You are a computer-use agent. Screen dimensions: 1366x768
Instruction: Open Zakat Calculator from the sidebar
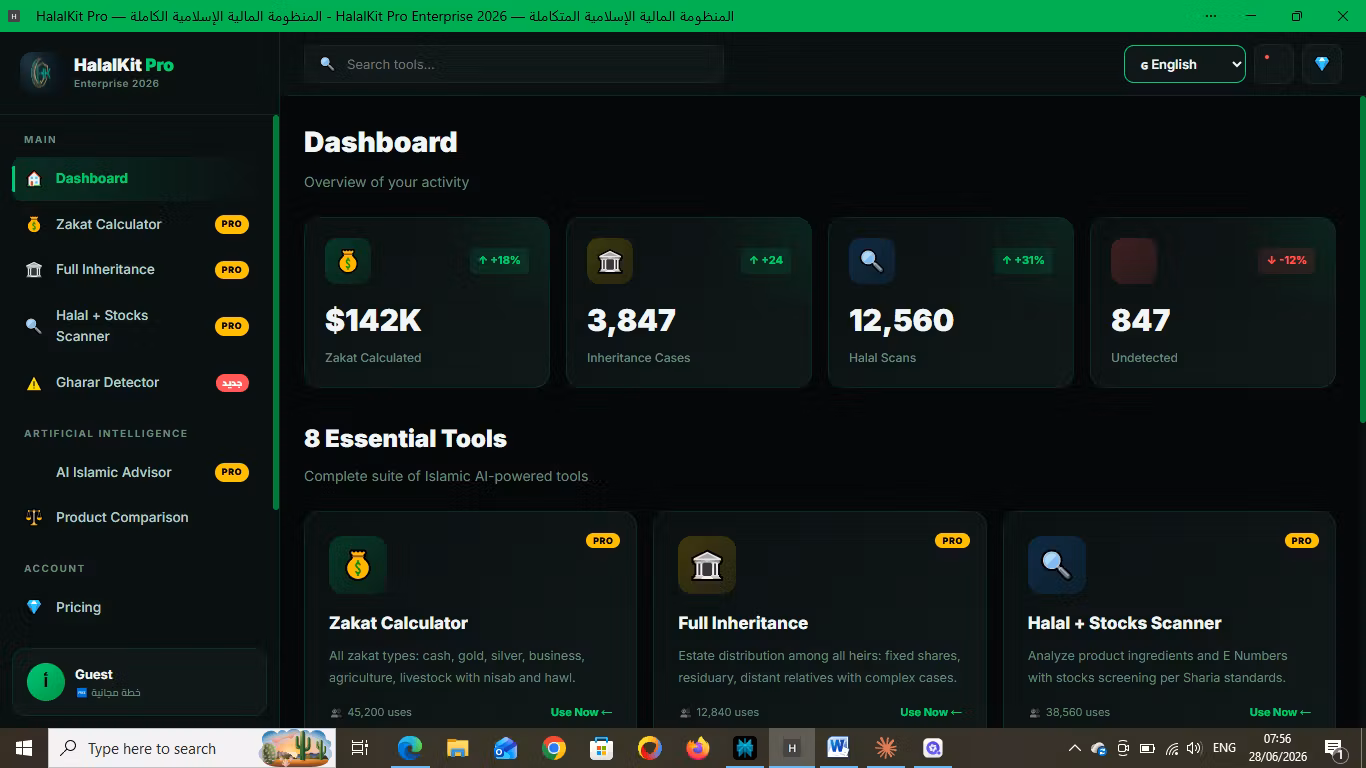(x=137, y=225)
